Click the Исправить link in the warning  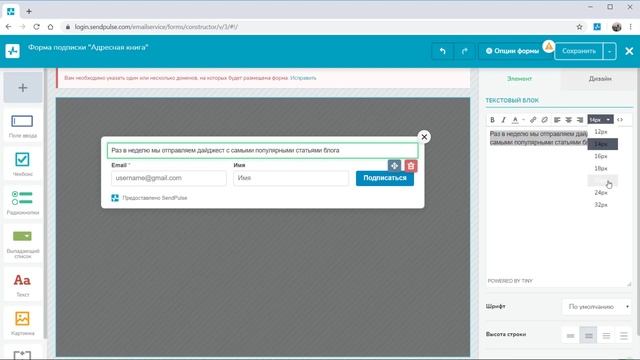coord(303,78)
